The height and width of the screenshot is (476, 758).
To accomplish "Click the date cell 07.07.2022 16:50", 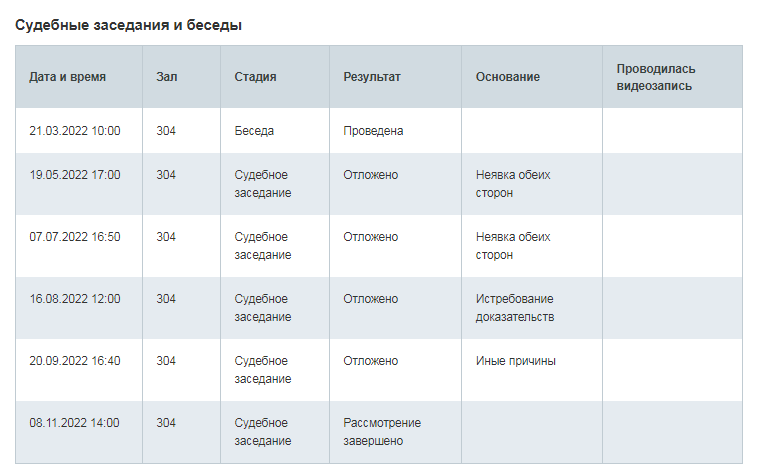I will click(75, 237).
